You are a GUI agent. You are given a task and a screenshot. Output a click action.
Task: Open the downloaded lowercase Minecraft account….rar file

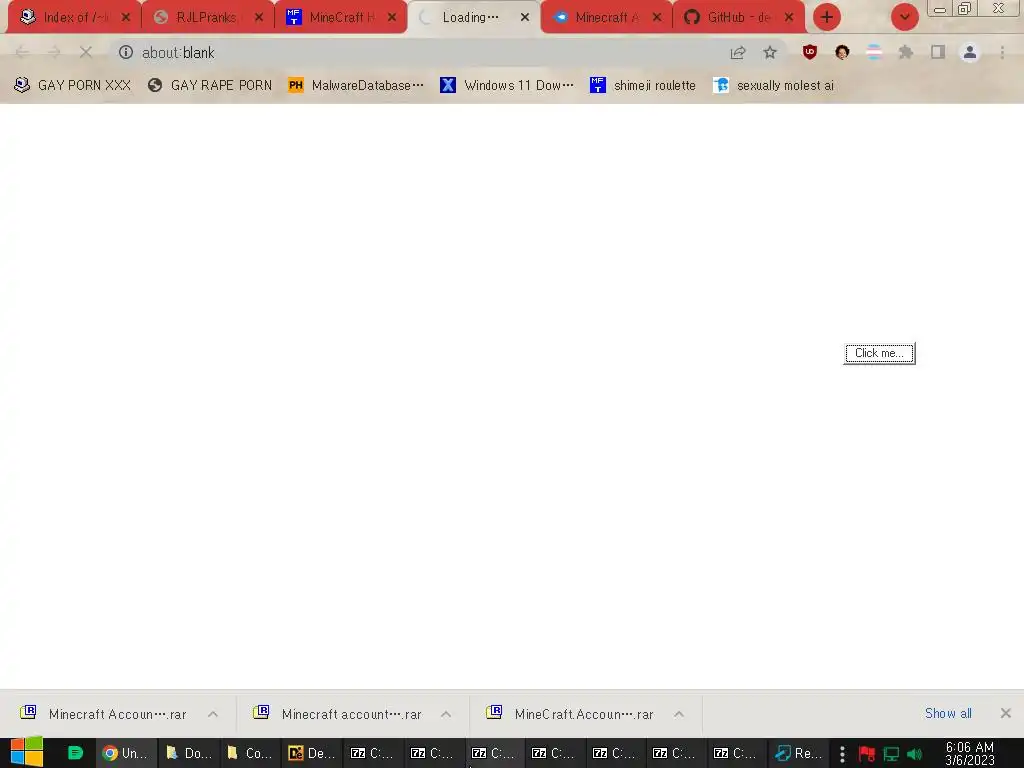[338, 714]
